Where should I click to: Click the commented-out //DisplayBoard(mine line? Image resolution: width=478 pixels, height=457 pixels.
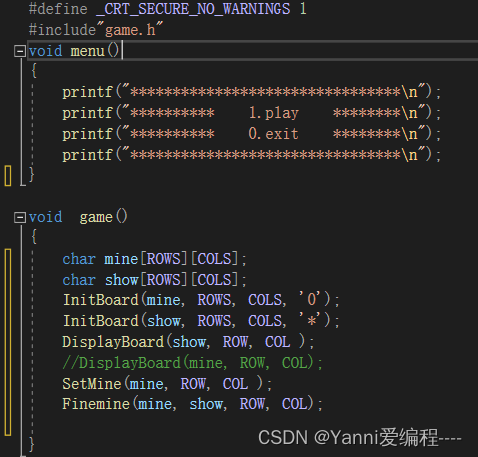pos(193,363)
